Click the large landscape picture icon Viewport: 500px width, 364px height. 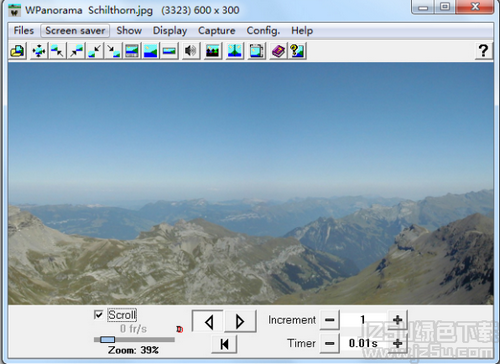[151, 51]
